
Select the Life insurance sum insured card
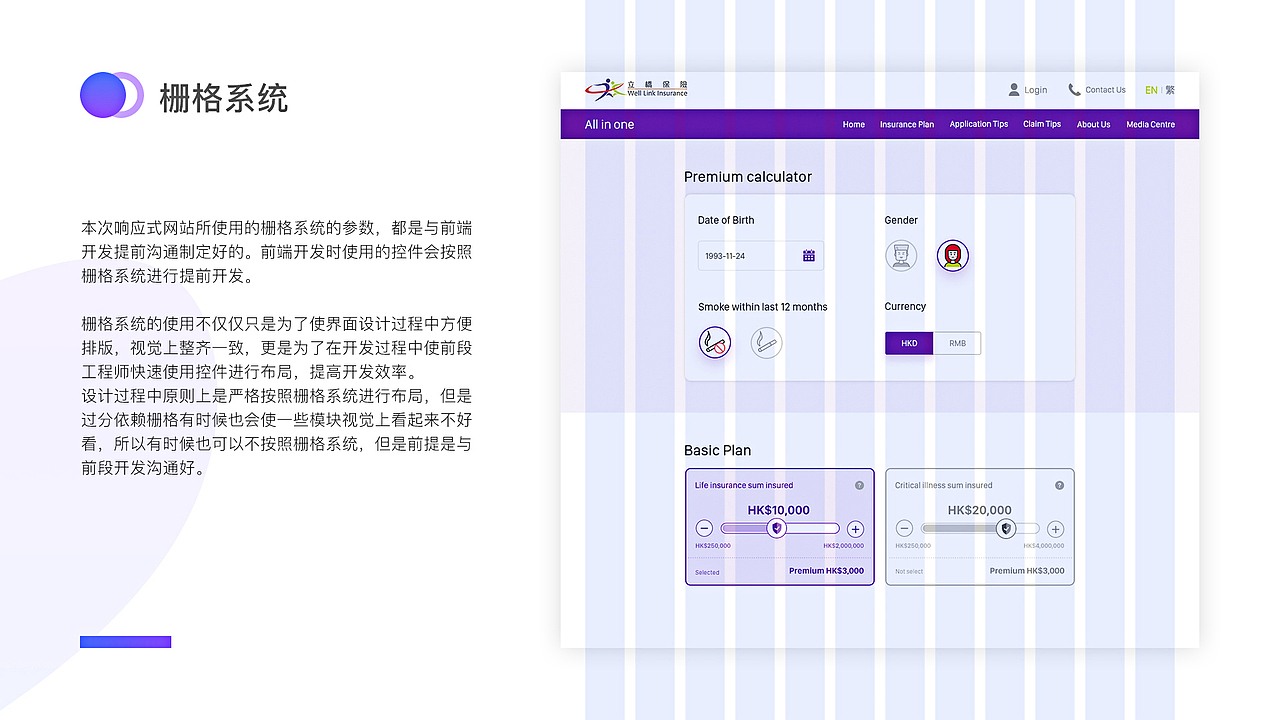(780, 527)
